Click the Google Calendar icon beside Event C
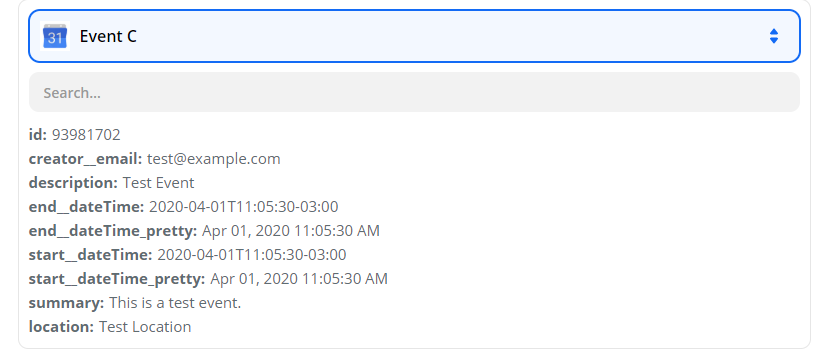Image resolution: width=826 pixels, height=360 pixels. click(55, 36)
